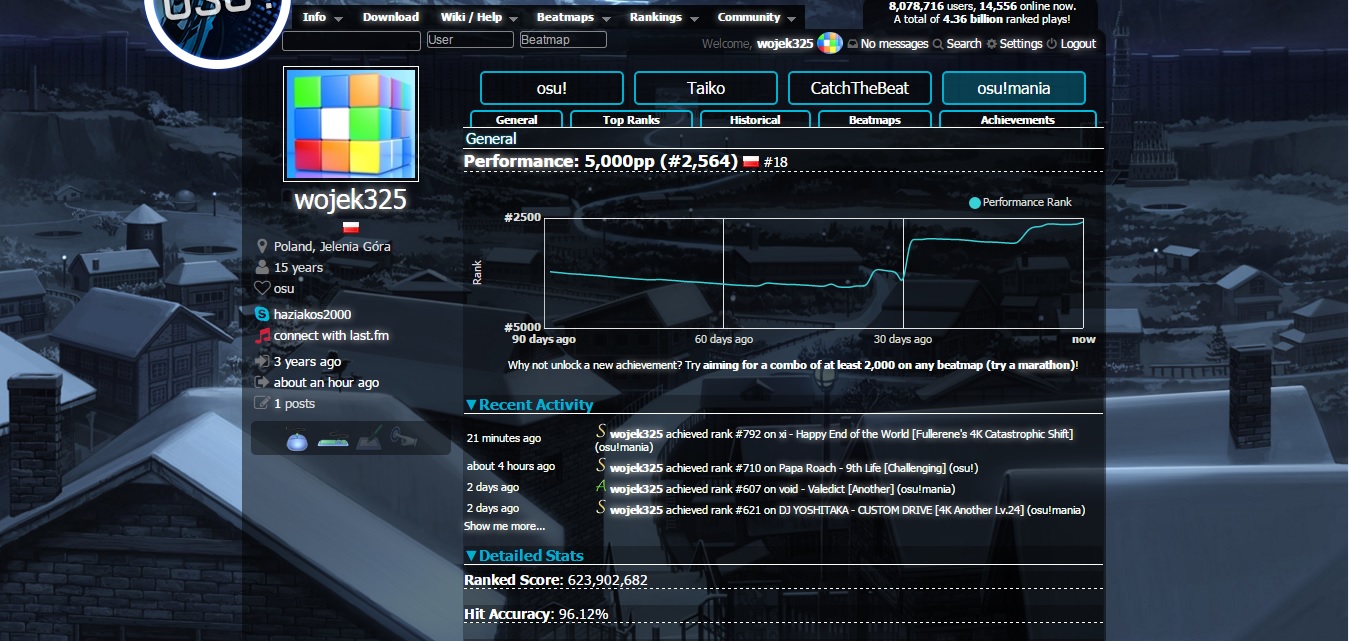The image size is (1349, 641).
Task: Click the Beatmap search field
Action: click(563, 40)
